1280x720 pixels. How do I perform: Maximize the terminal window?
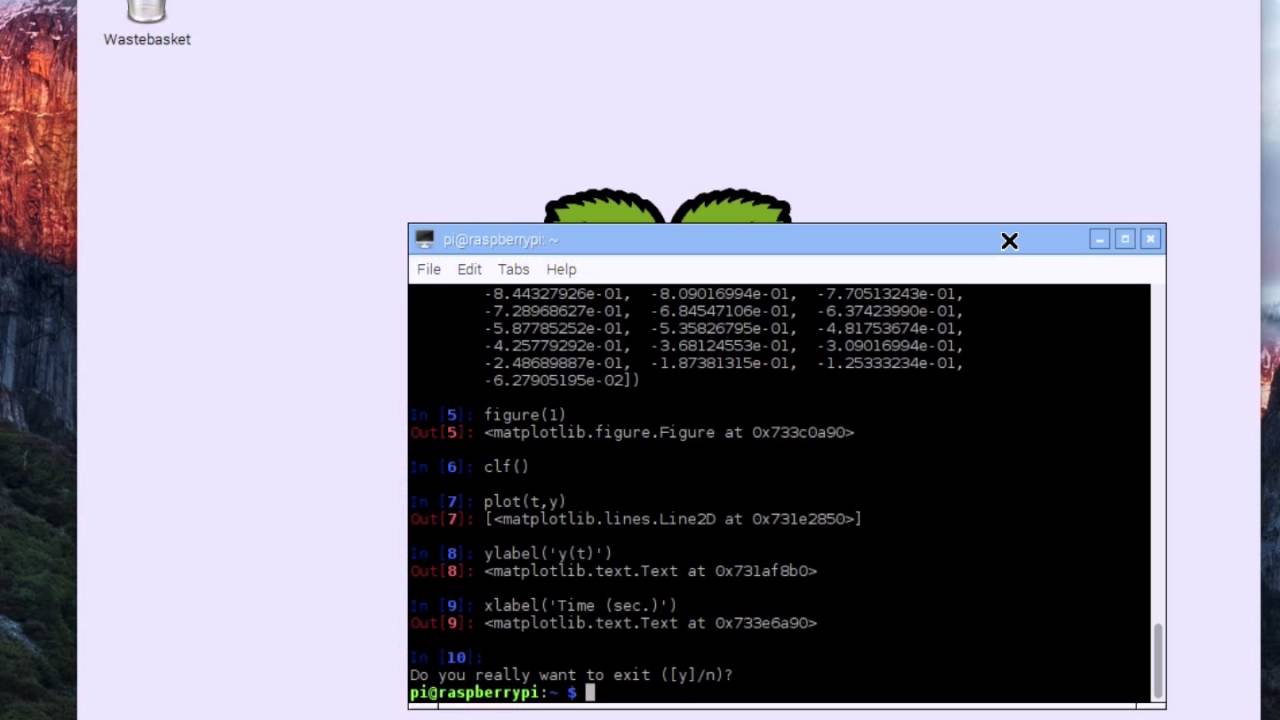click(x=1125, y=239)
